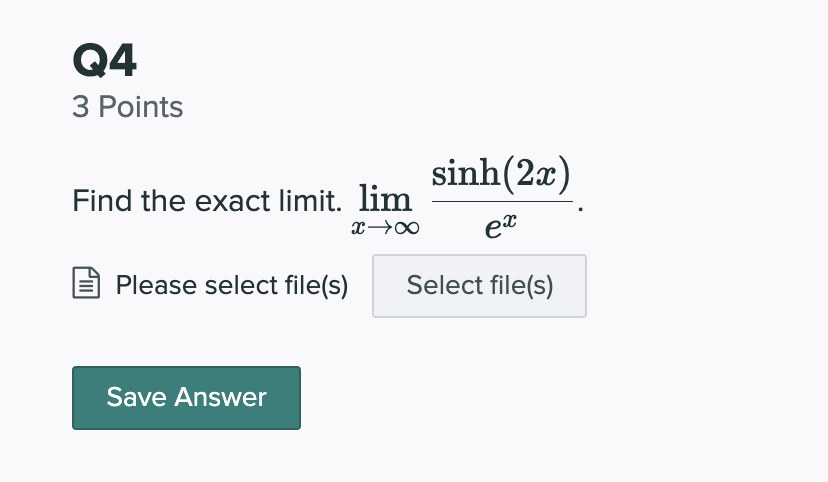This screenshot has width=828, height=482.
Task: Select the e^x denominator
Action: [x=501, y=225]
